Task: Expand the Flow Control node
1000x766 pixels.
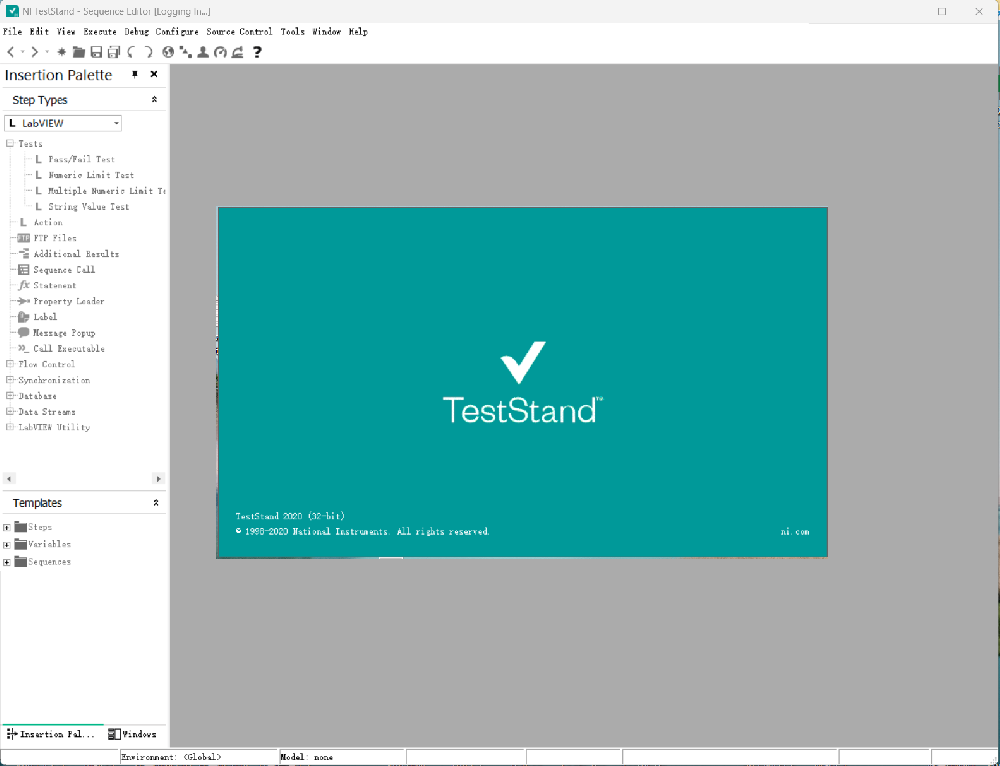Action: click(x=10, y=364)
